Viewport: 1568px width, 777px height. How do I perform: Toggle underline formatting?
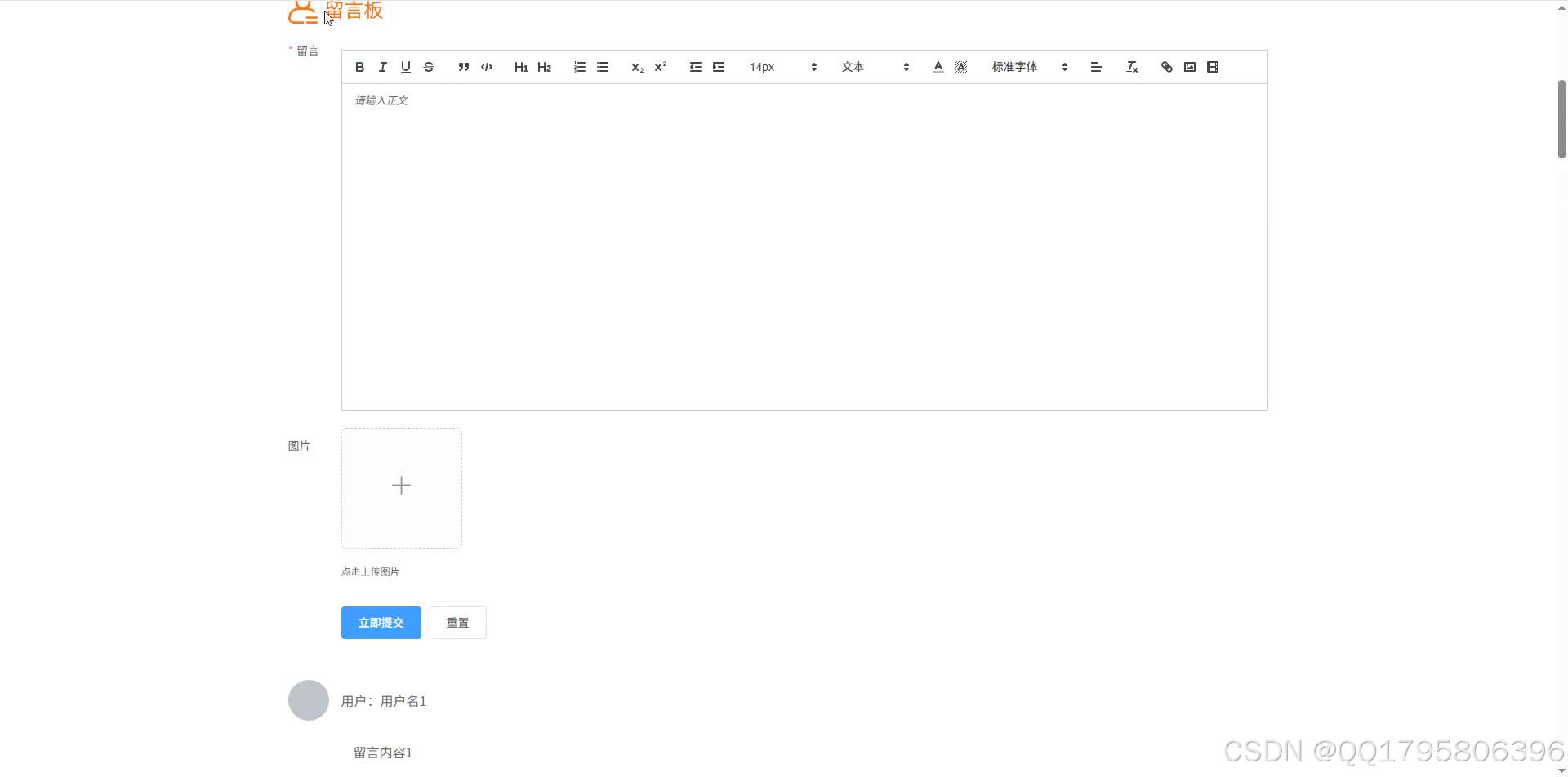pos(405,67)
